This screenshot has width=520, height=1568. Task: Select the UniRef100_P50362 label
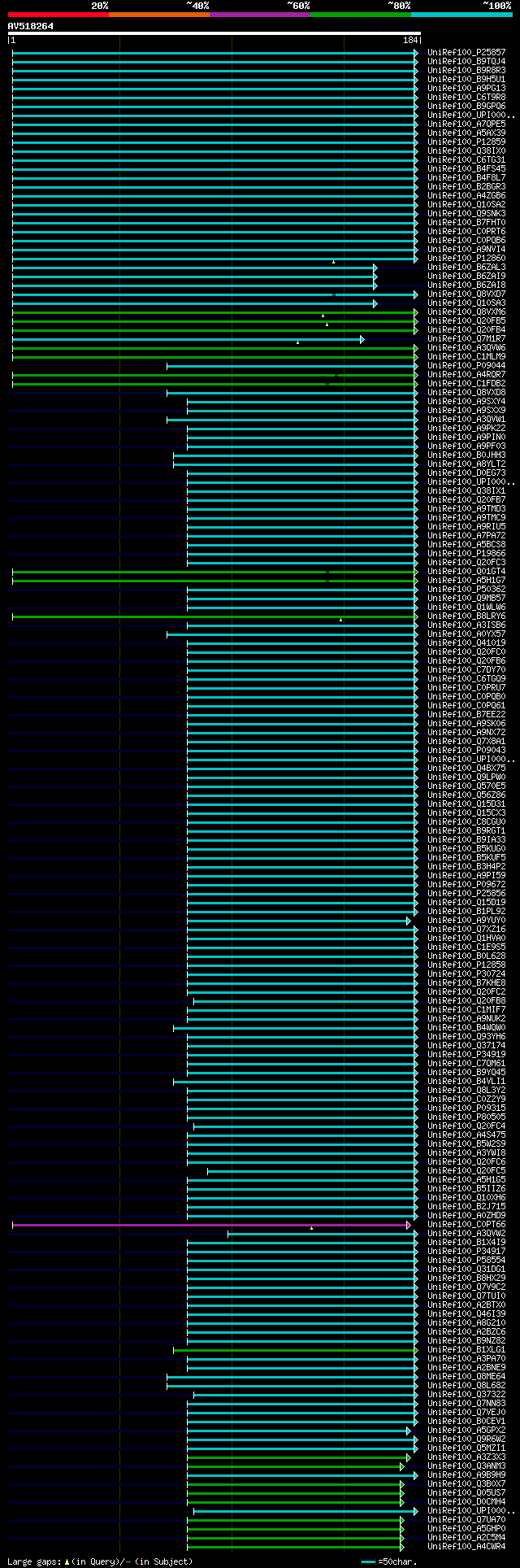tap(466, 590)
